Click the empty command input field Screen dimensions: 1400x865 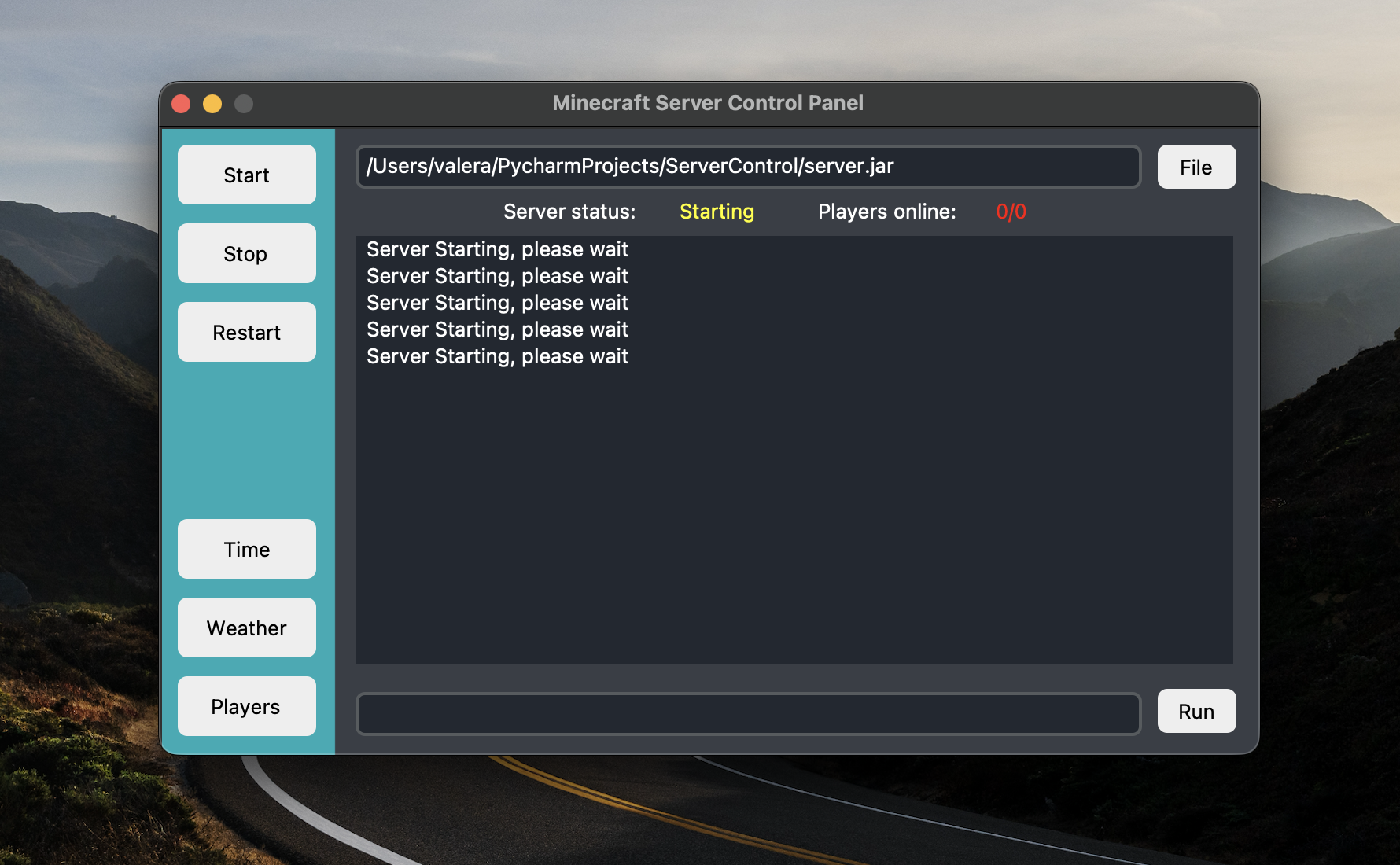748,714
